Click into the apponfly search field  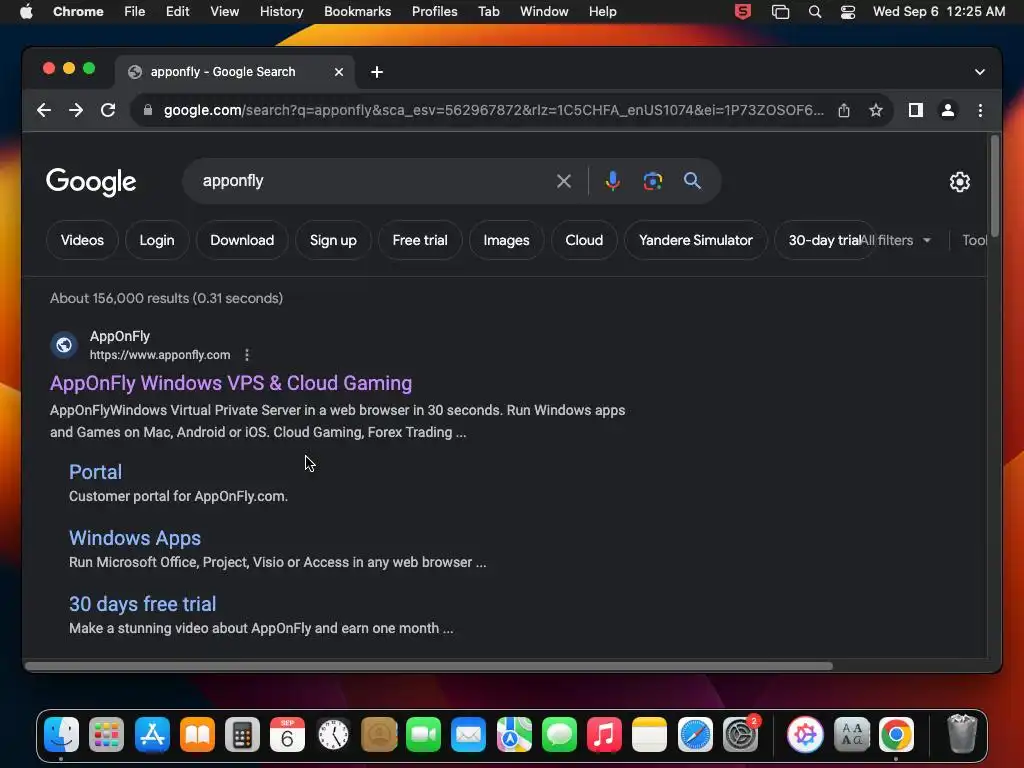pyautogui.click(x=372, y=181)
